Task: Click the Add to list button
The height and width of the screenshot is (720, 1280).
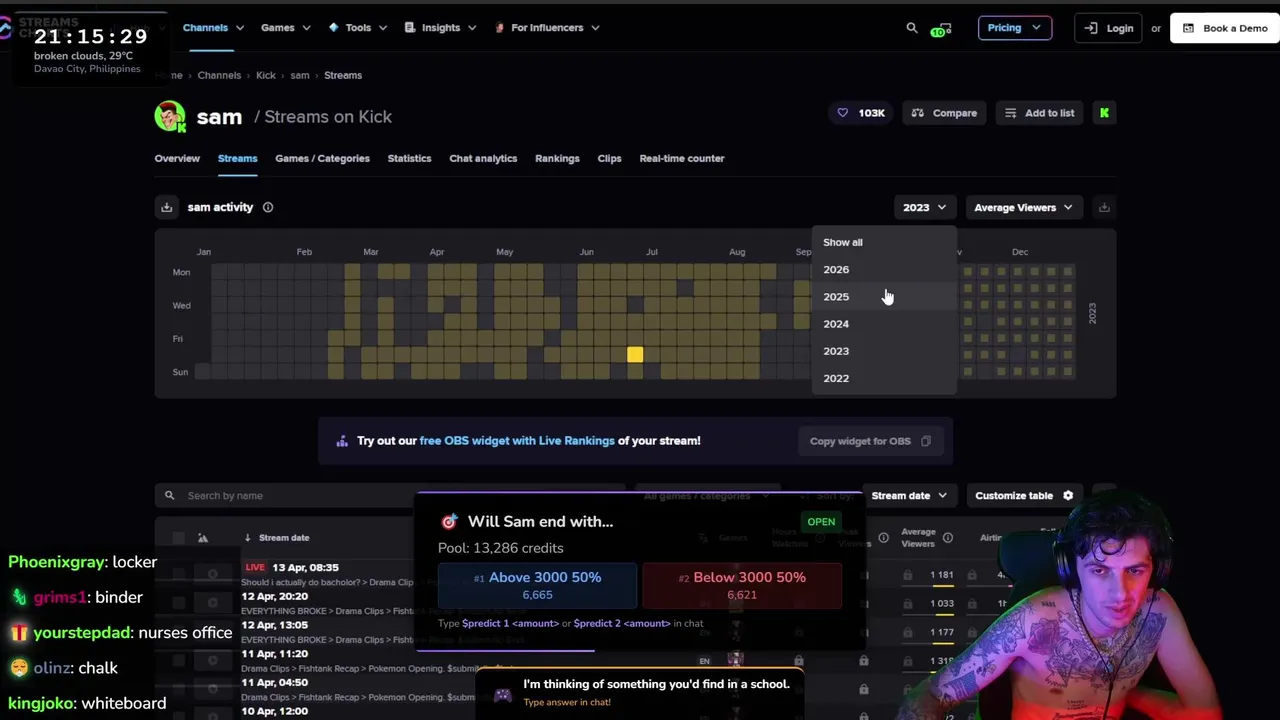Action: [x=1039, y=113]
